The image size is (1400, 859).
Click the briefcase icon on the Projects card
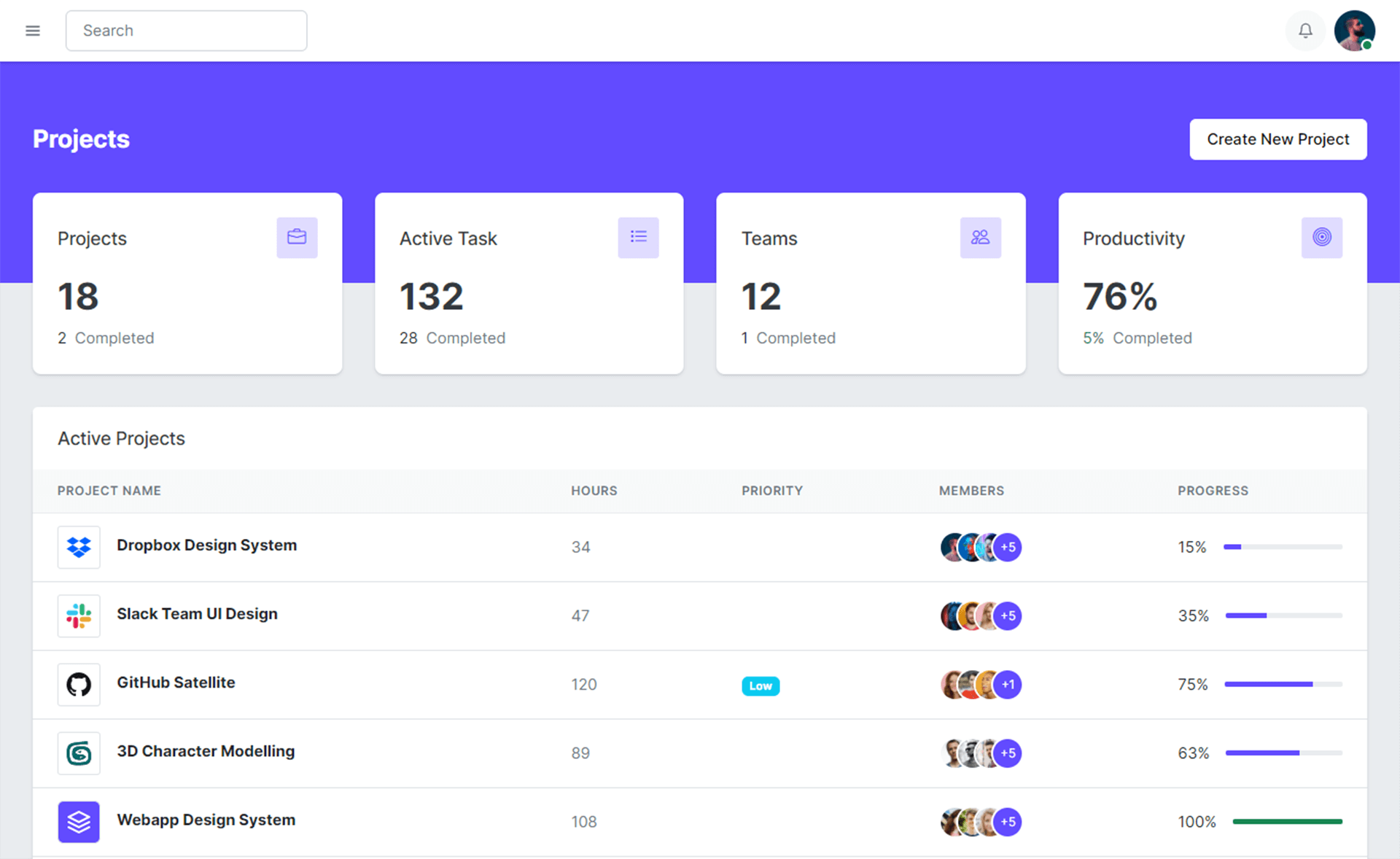tap(297, 237)
